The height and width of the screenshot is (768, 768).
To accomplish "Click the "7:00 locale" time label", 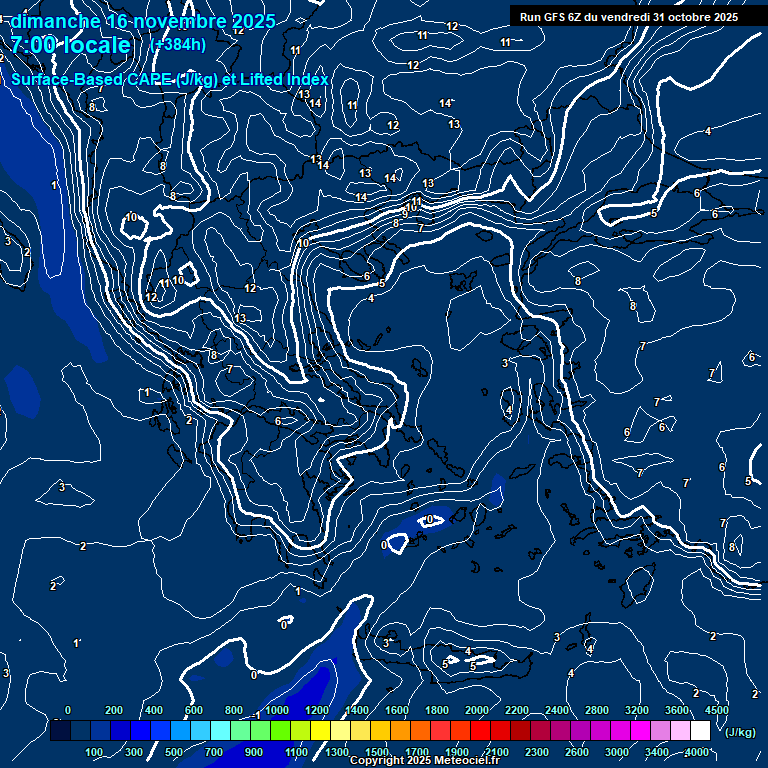I will [71, 45].
